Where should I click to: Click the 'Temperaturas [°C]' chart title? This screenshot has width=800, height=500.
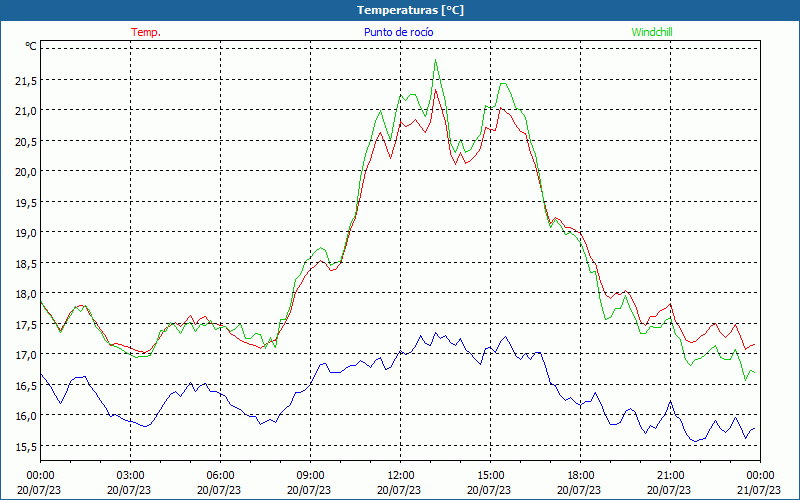tap(410, 10)
